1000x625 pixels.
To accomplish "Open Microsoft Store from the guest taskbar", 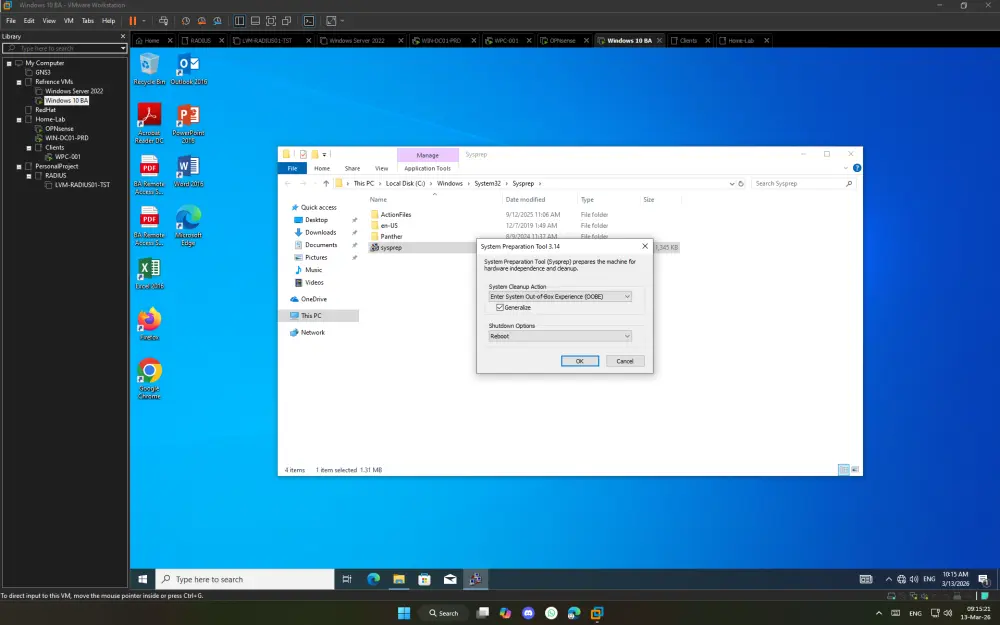I will point(425,579).
